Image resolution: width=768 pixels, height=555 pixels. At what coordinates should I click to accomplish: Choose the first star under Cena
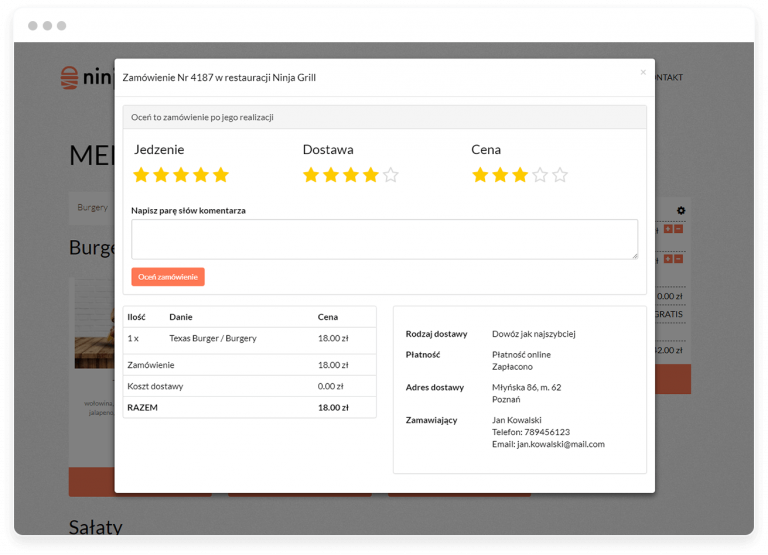click(x=480, y=175)
